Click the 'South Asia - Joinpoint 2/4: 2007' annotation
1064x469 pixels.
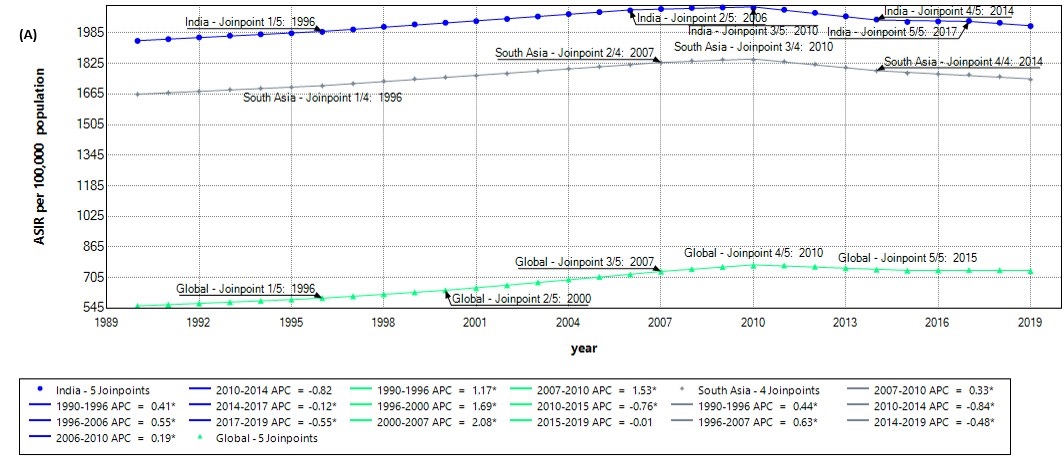[574, 53]
